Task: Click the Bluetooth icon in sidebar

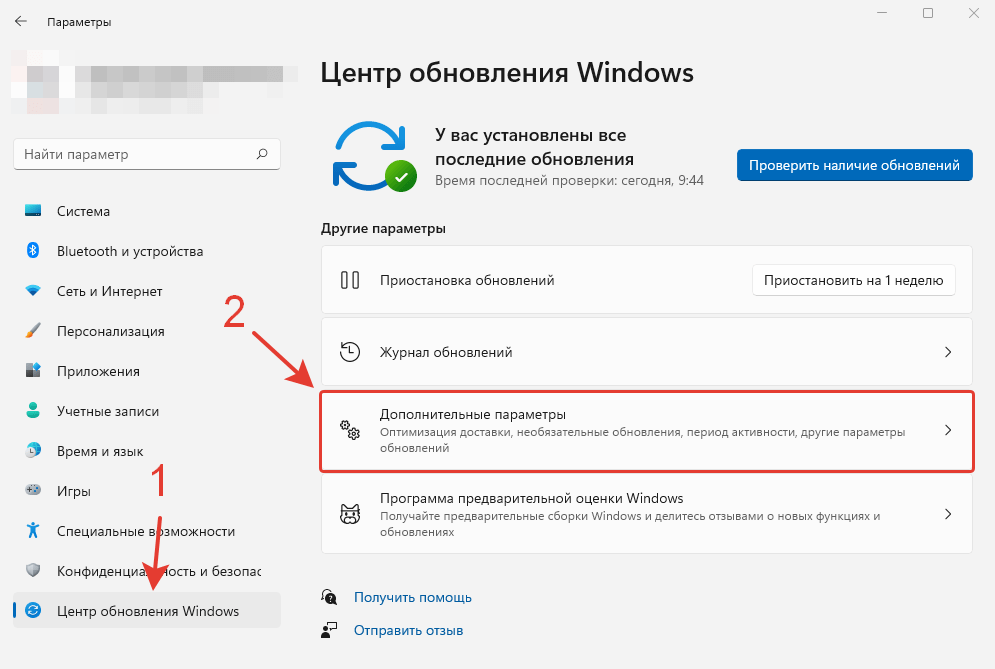Action: (33, 251)
